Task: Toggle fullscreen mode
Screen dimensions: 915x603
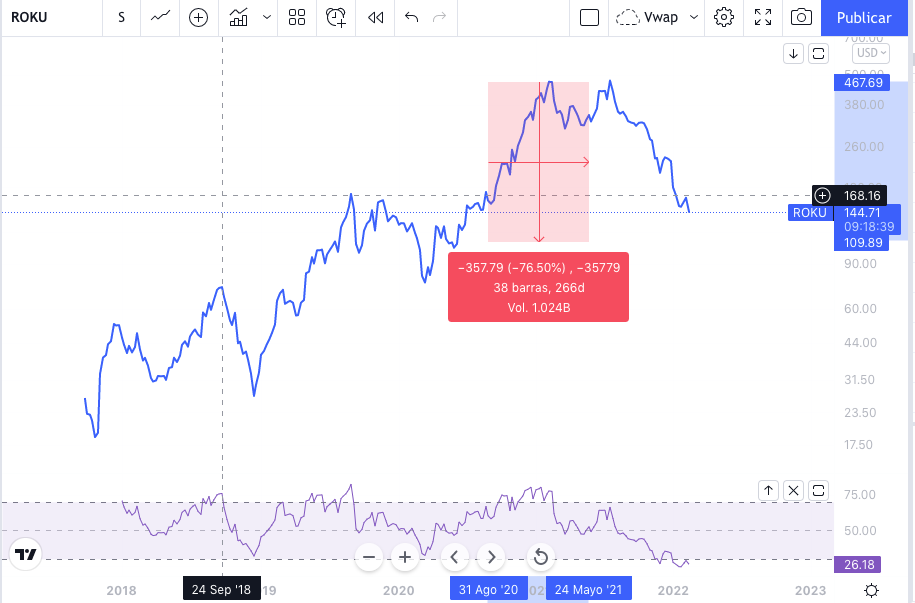Action: point(763,17)
